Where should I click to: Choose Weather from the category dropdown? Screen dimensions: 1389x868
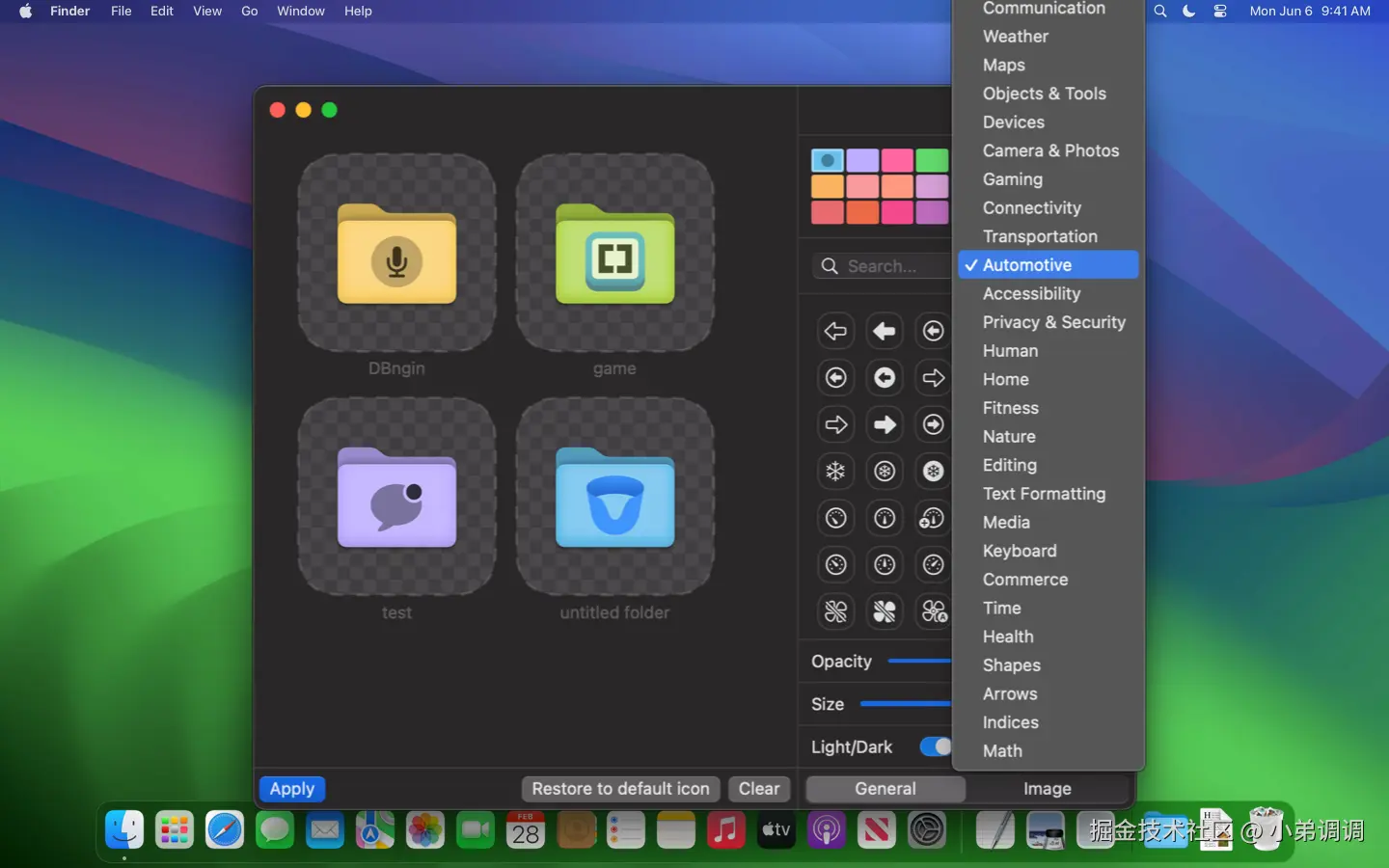coord(1015,37)
